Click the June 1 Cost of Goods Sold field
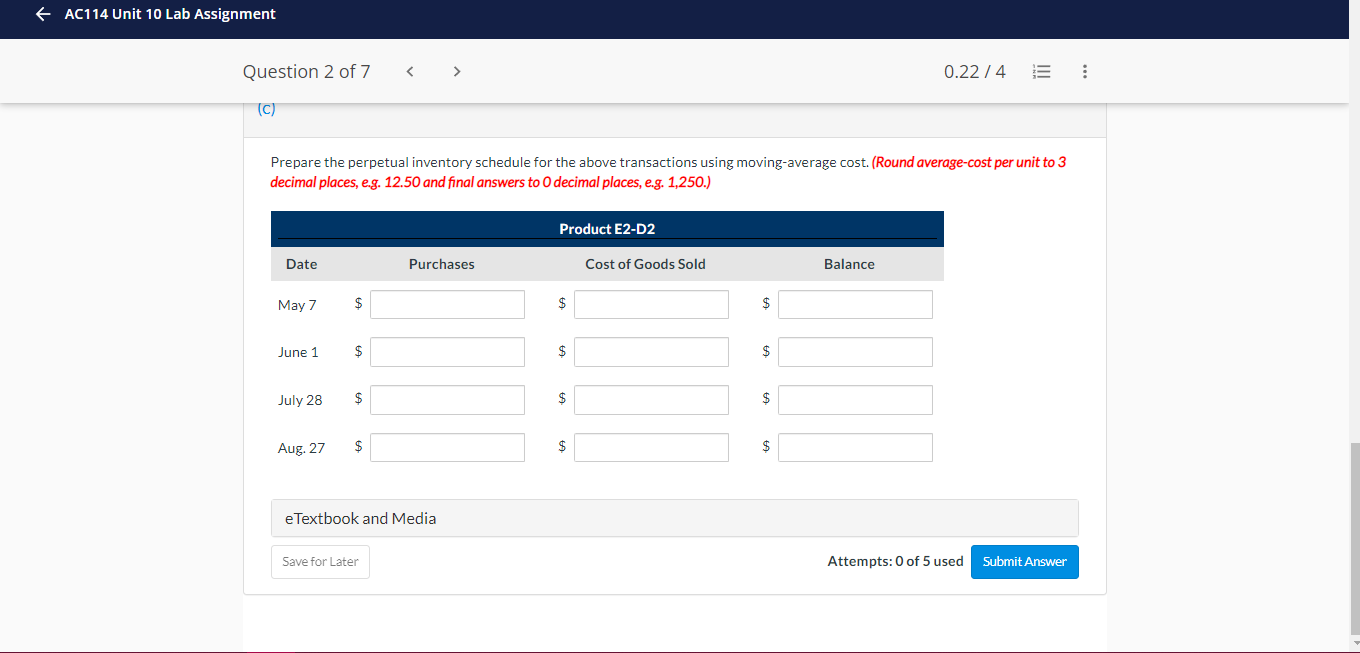The width and height of the screenshot is (1360, 653). pyautogui.click(x=651, y=351)
